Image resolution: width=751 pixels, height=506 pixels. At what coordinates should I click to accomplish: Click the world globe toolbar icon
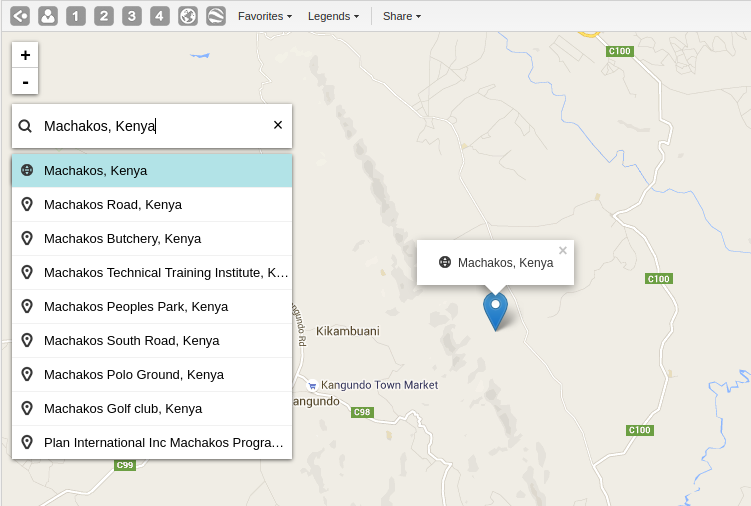pyautogui.click(x=188, y=16)
